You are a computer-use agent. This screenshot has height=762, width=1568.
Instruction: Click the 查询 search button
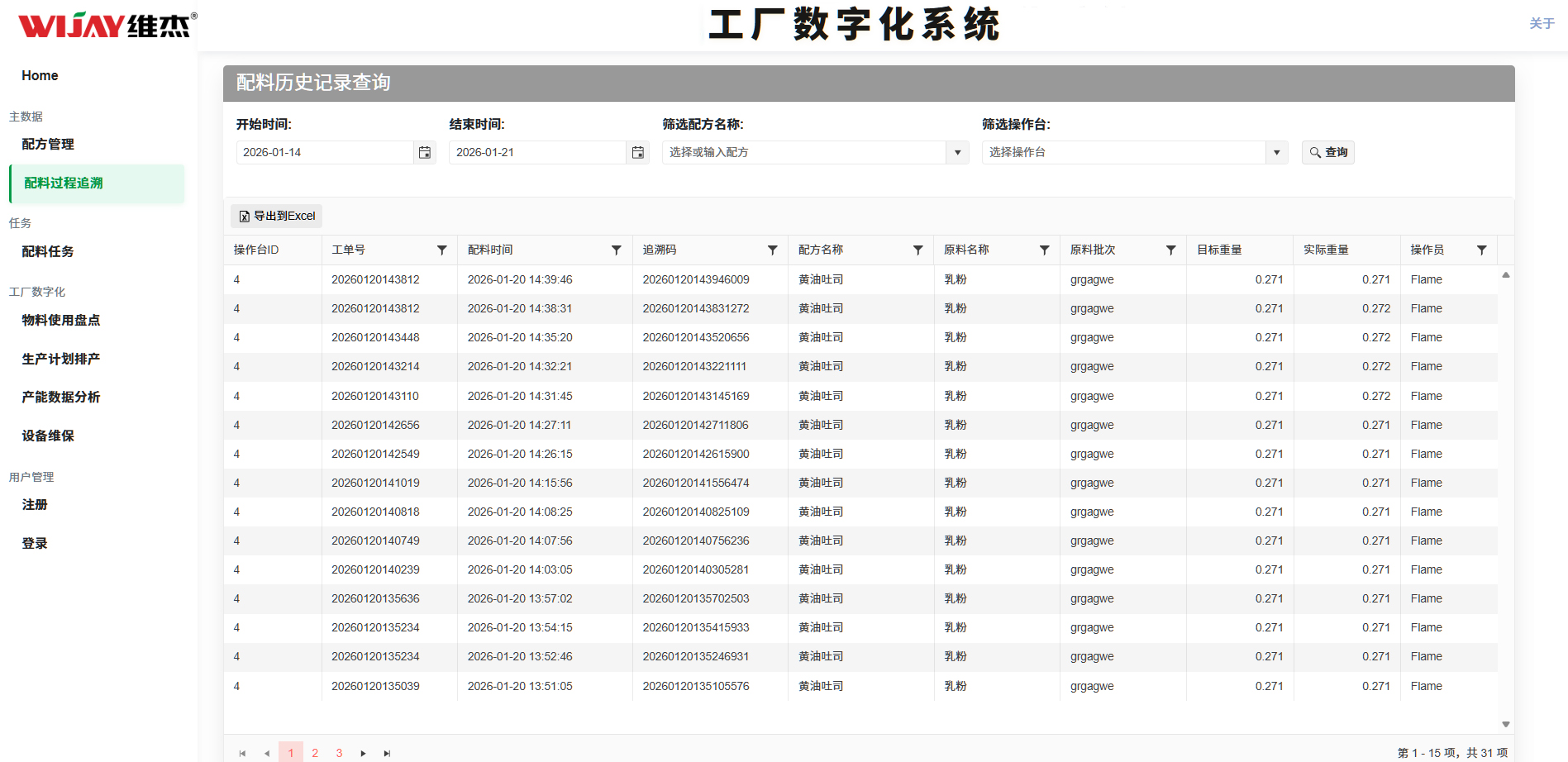1327,152
